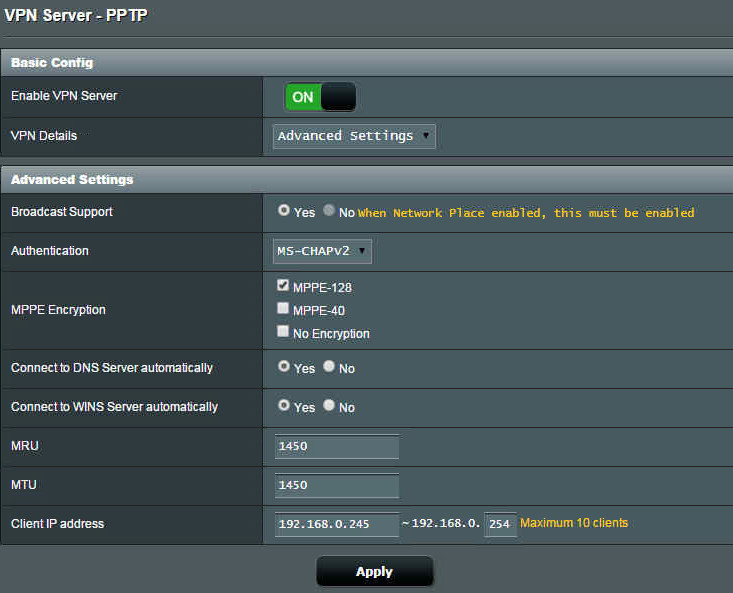Check the No Encryption checkbox
733x593 pixels.
[x=283, y=331]
